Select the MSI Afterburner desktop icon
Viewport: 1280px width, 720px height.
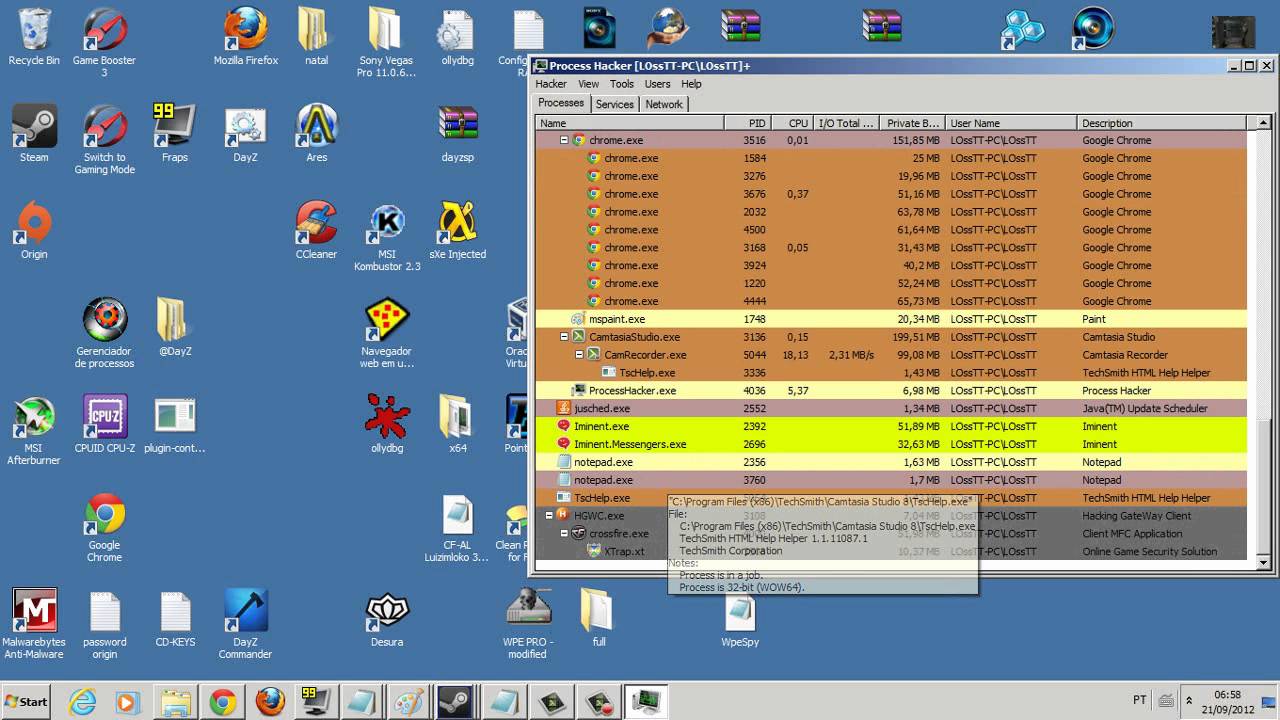[x=34, y=431]
